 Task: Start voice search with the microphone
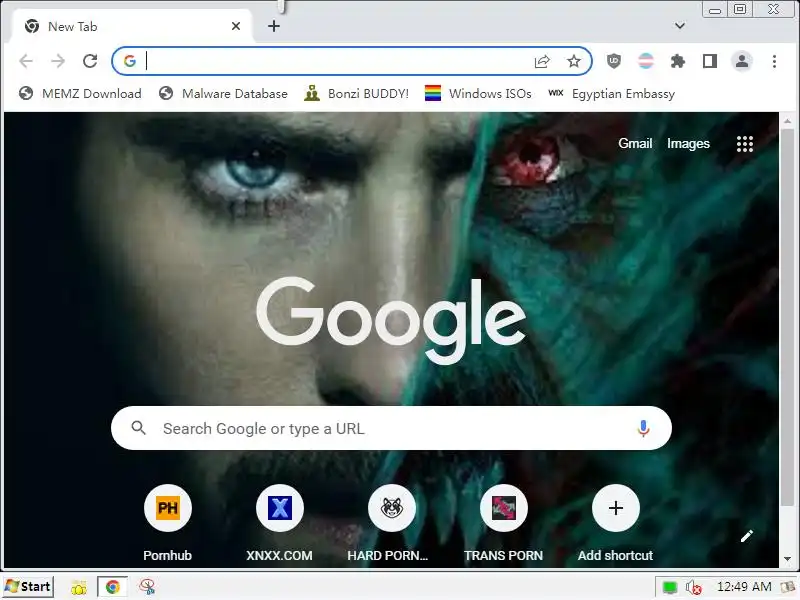(x=643, y=428)
